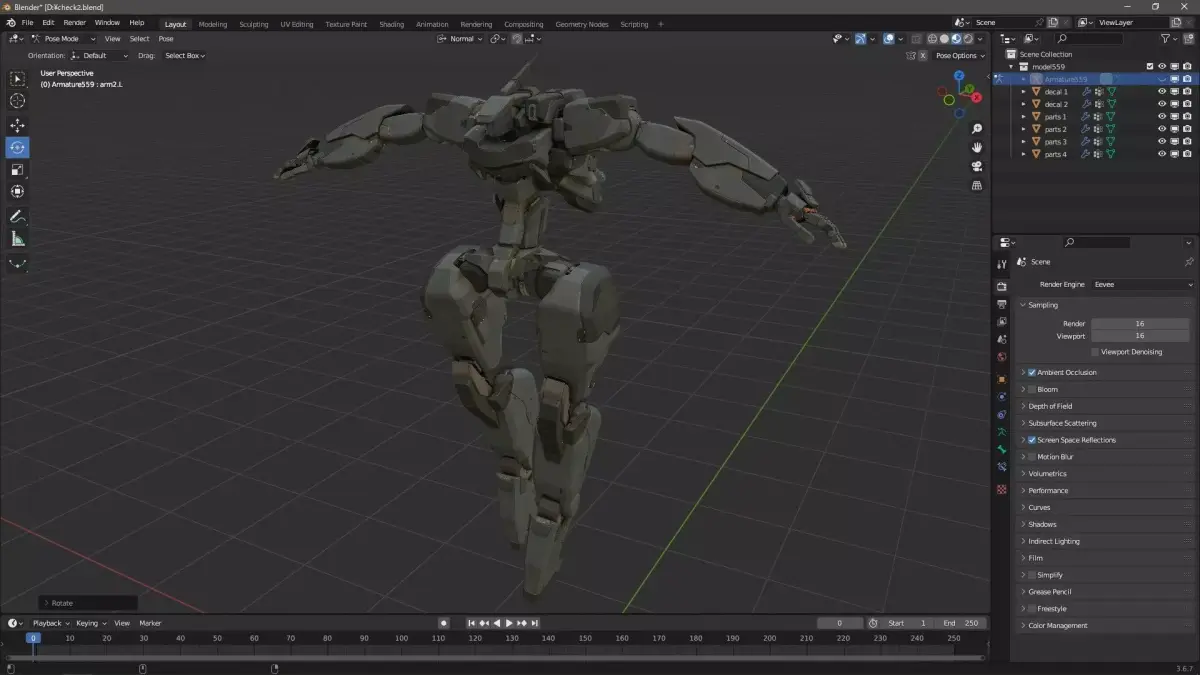The image size is (1200, 675).
Task: Hide decal 1 in the viewport
Action: click(1162, 91)
